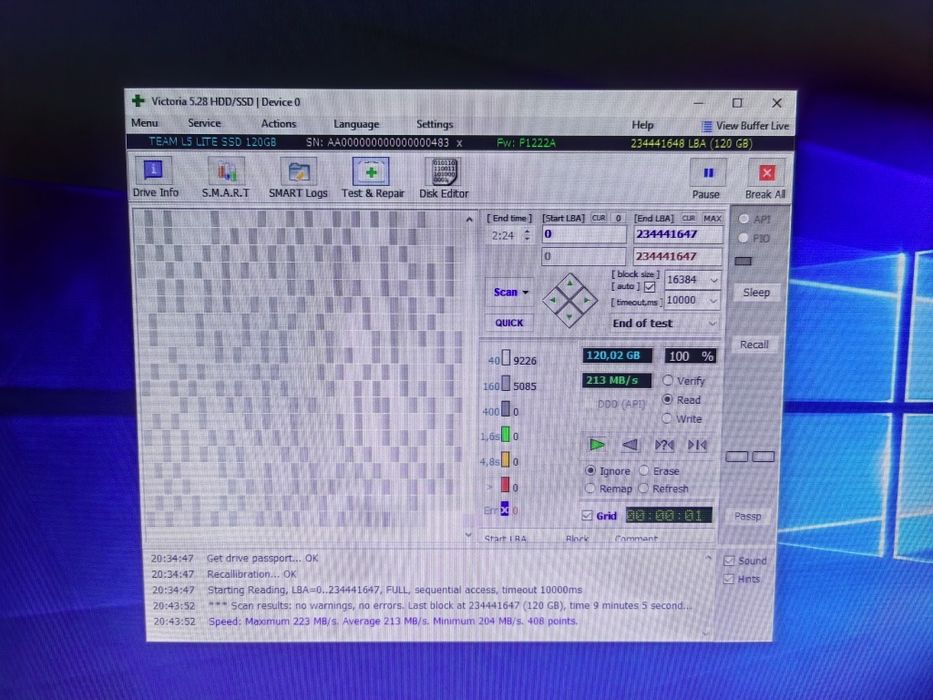Click the jump-to-end scan mode button

[x=697, y=445]
